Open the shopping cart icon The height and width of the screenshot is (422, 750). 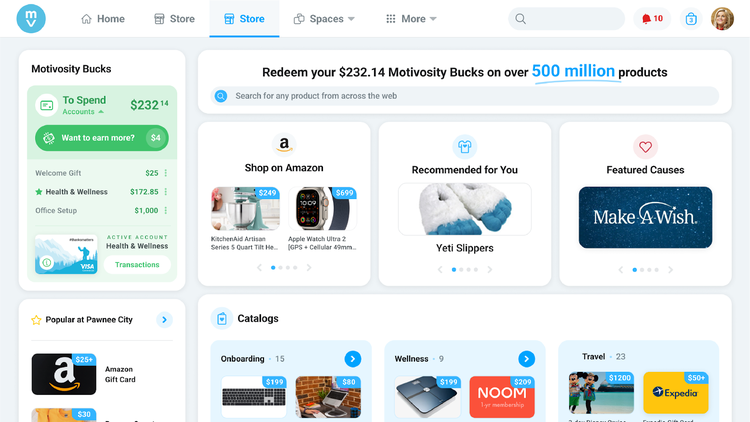pos(691,19)
